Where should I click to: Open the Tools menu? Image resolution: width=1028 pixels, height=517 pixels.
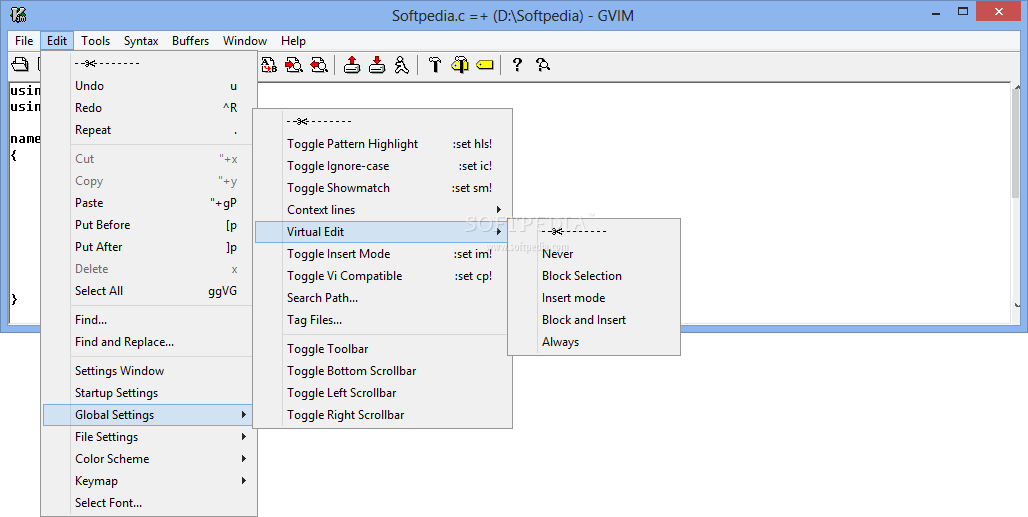96,41
